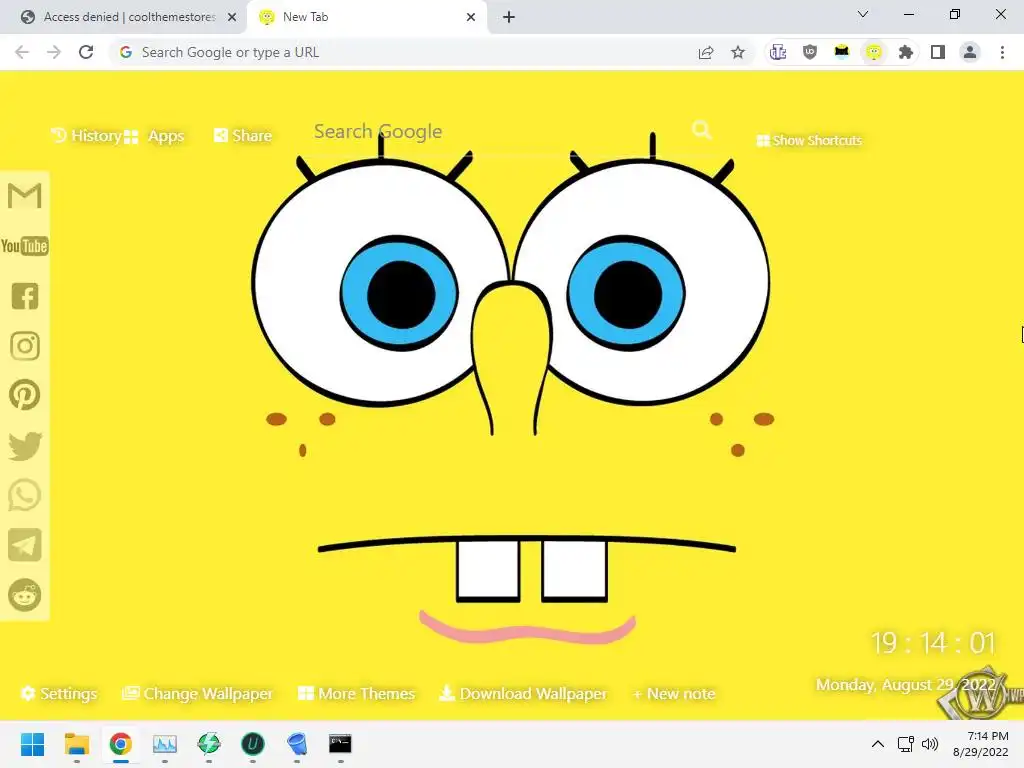Open the volume speaker tray icon
Screen dimensions: 1024x768
pyautogui.click(x=929, y=744)
